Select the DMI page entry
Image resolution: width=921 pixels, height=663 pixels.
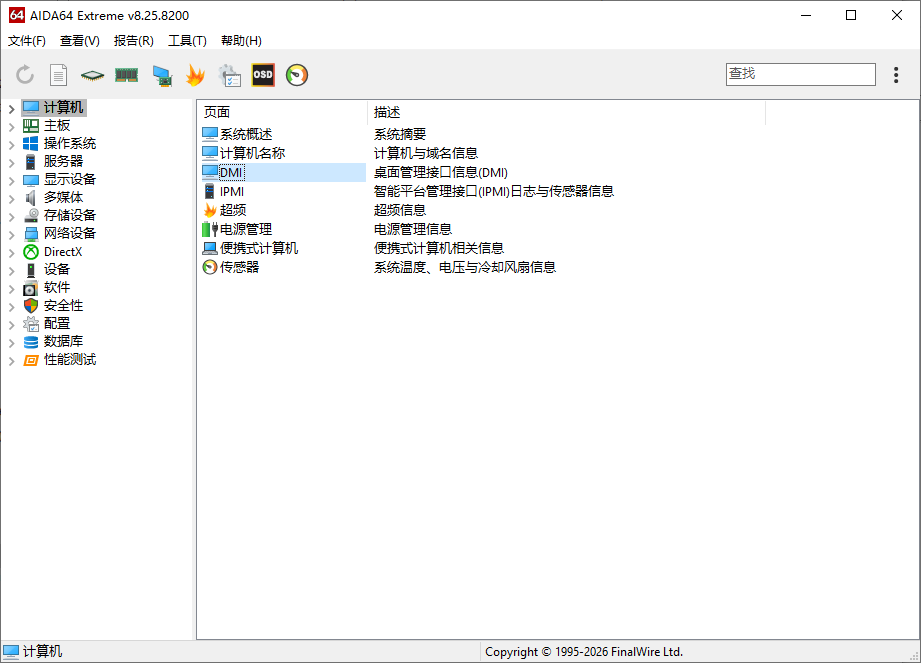230,171
